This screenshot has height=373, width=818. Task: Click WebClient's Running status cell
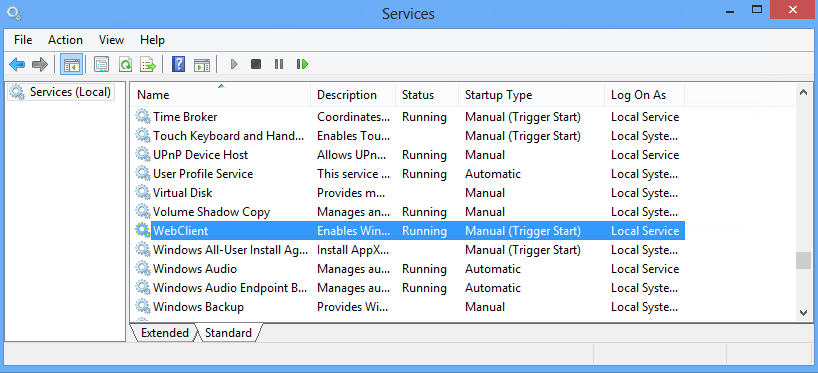[x=424, y=231]
